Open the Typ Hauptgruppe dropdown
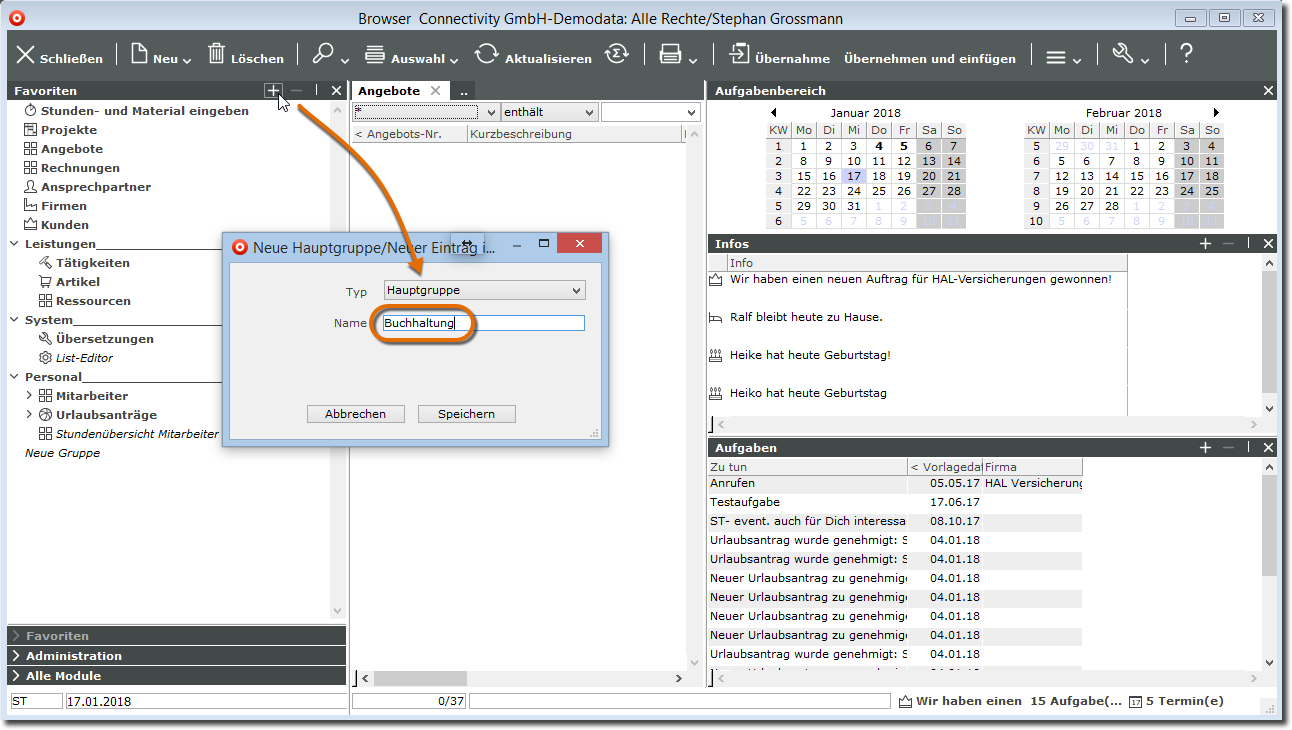This screenshot has height=730, width=1292. [485, 291]
